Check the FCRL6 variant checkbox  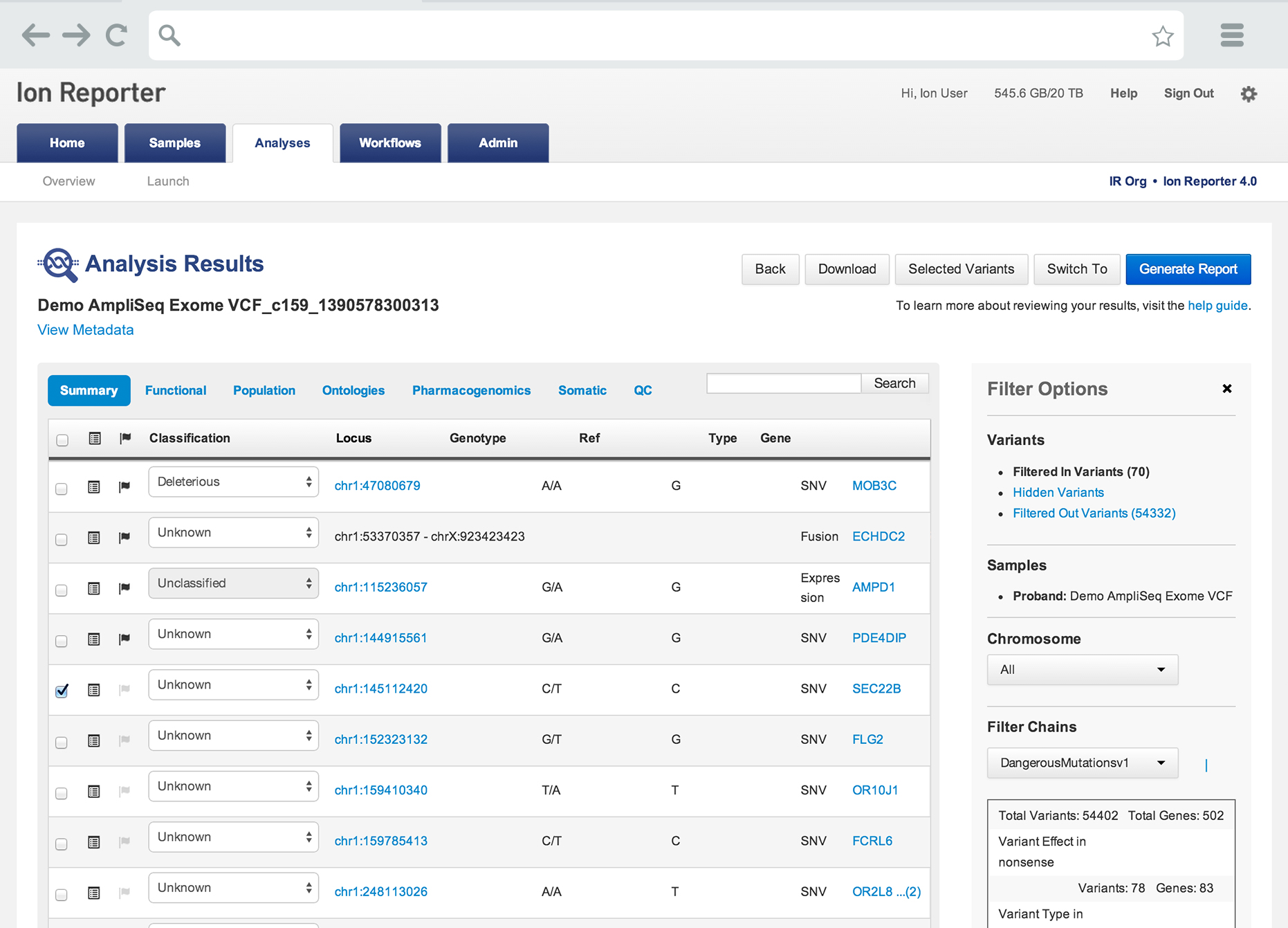tap(62, 844)
